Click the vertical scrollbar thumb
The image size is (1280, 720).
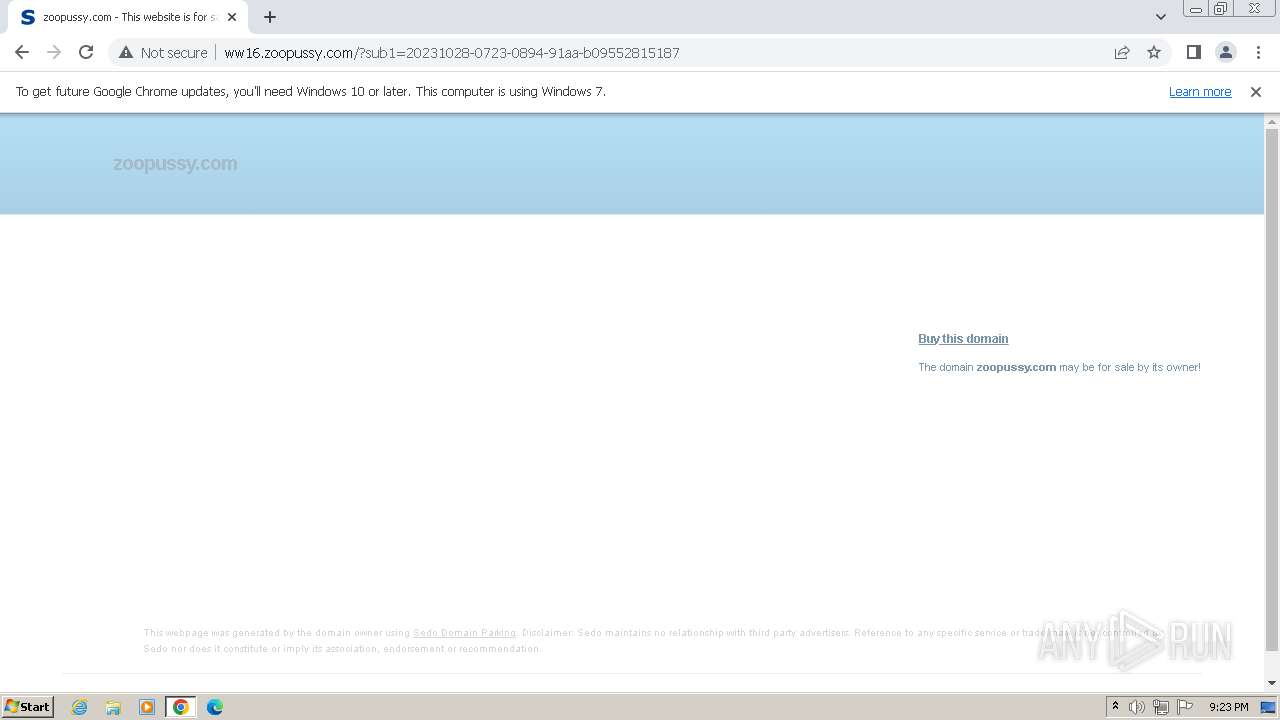click(x=1272, y=390)
